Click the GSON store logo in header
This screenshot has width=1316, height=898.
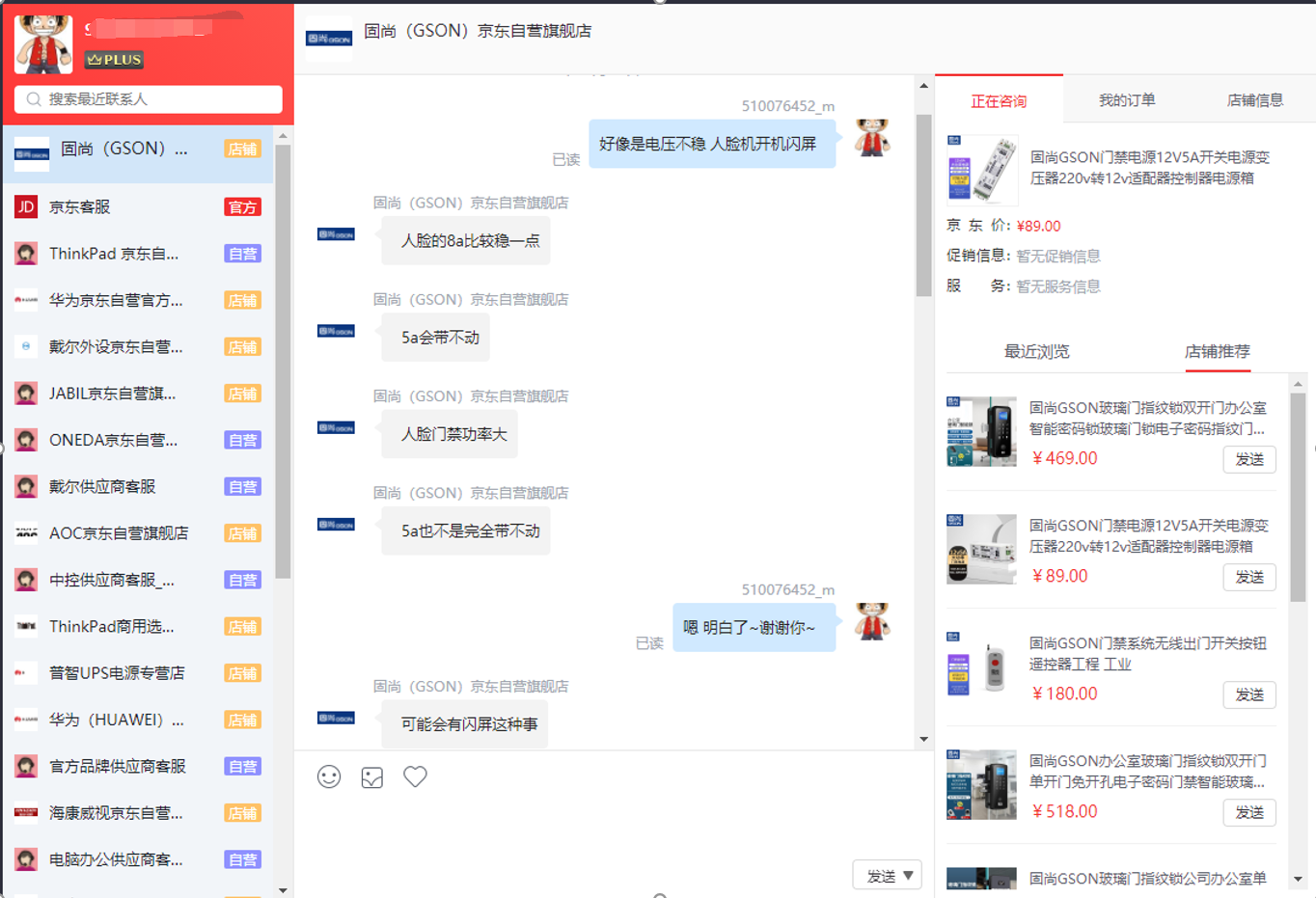click(329, 39)
